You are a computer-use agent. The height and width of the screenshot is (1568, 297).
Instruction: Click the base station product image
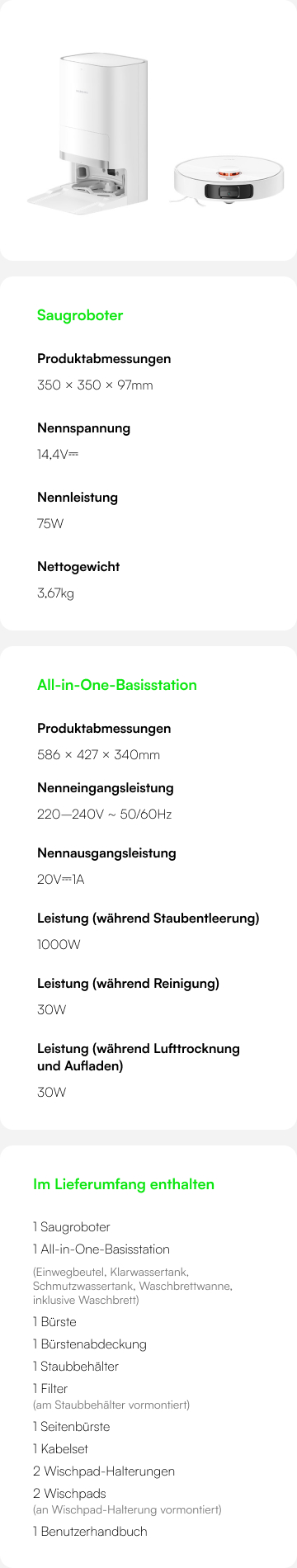(x=89, y=132)
